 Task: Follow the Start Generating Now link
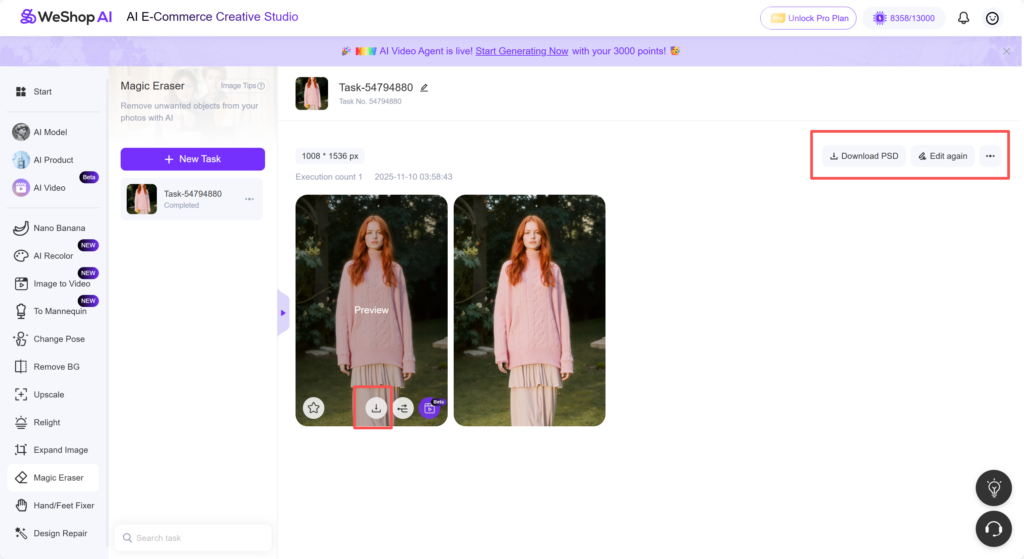click(x=522, y=51)
